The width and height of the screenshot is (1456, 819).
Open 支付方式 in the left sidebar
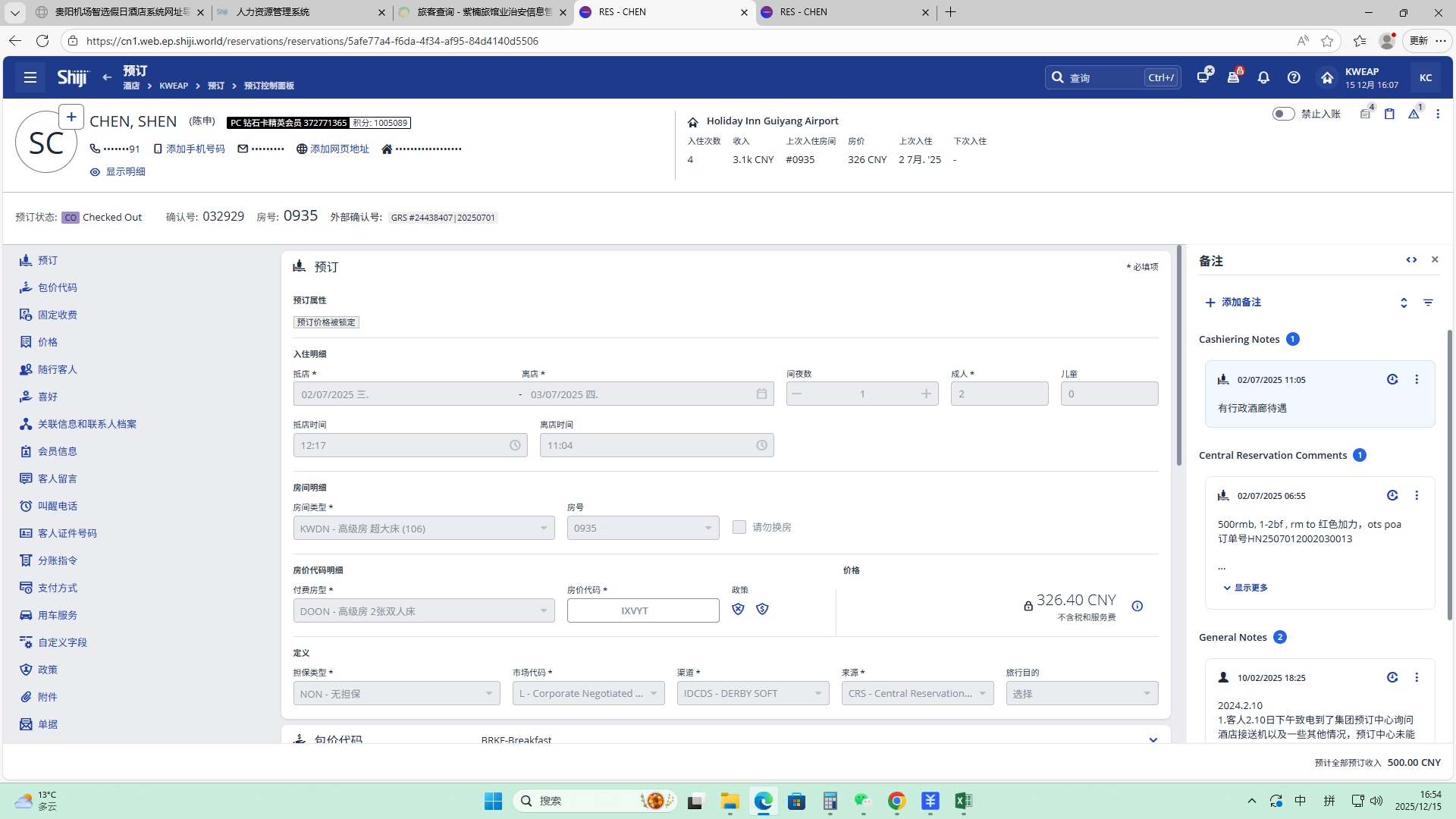57,588
